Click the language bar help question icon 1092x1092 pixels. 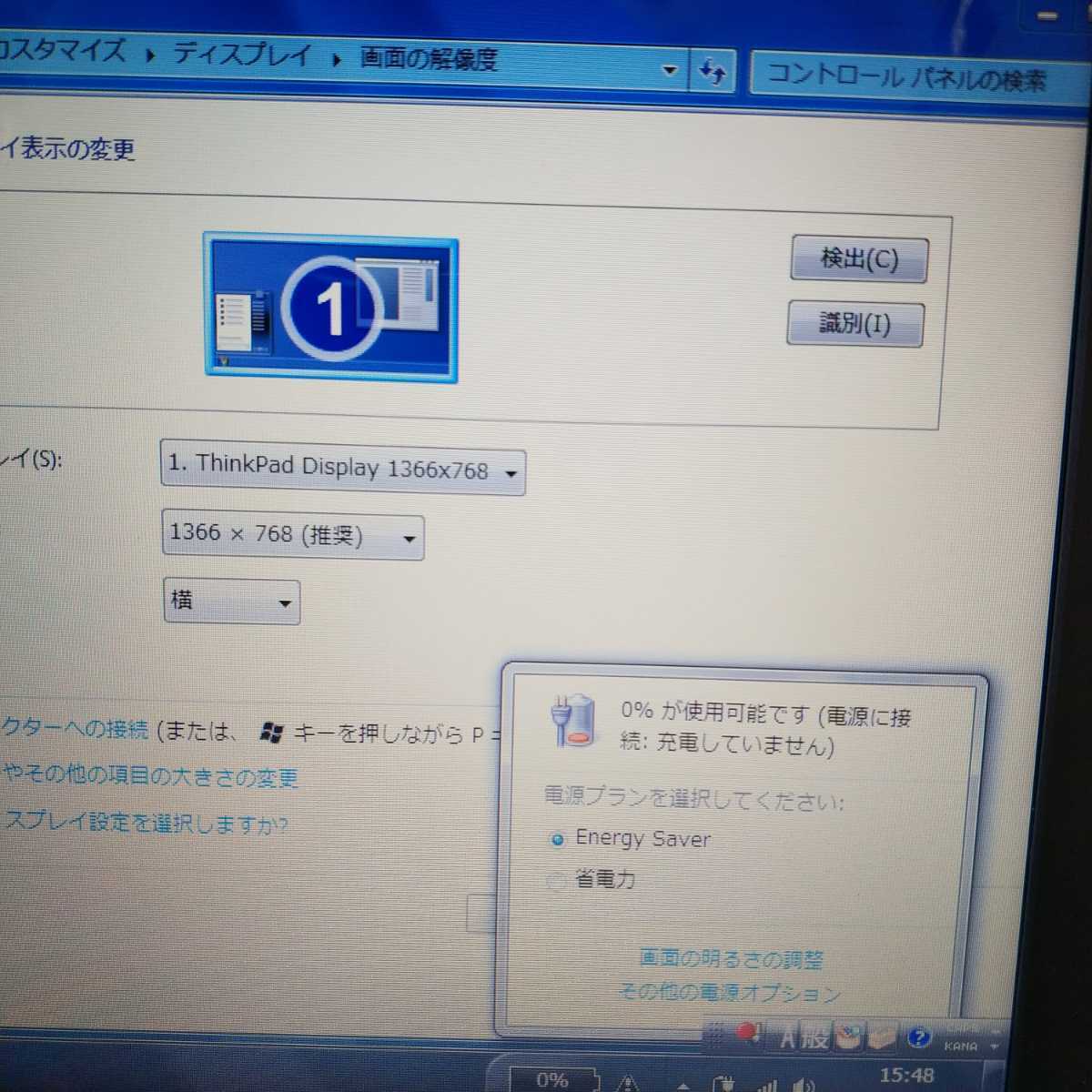point(919,1036)
